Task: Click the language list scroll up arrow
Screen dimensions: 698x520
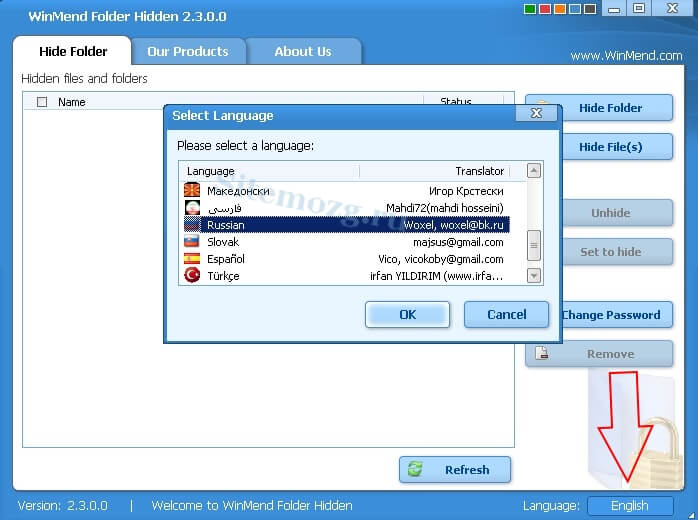Action: pos(534,171)
